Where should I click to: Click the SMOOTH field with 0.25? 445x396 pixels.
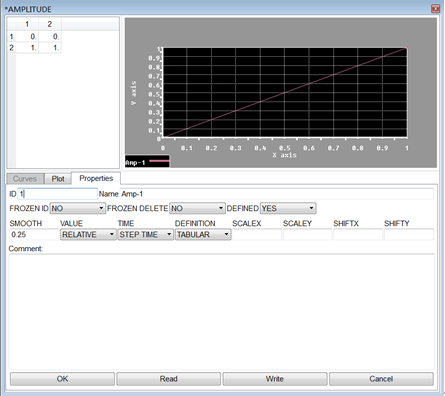tap(34, 235)
